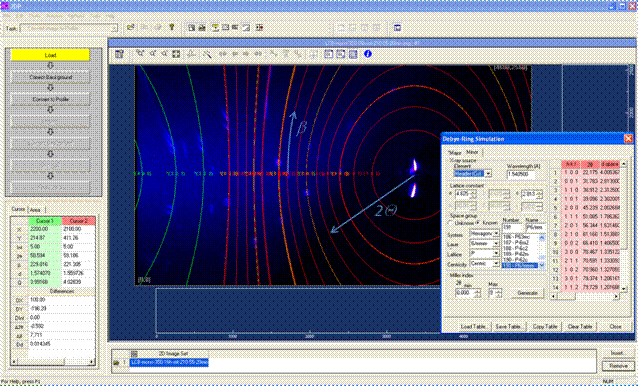Click the Generate button
Screen dimensions: 638x386
tap(527, 293)
